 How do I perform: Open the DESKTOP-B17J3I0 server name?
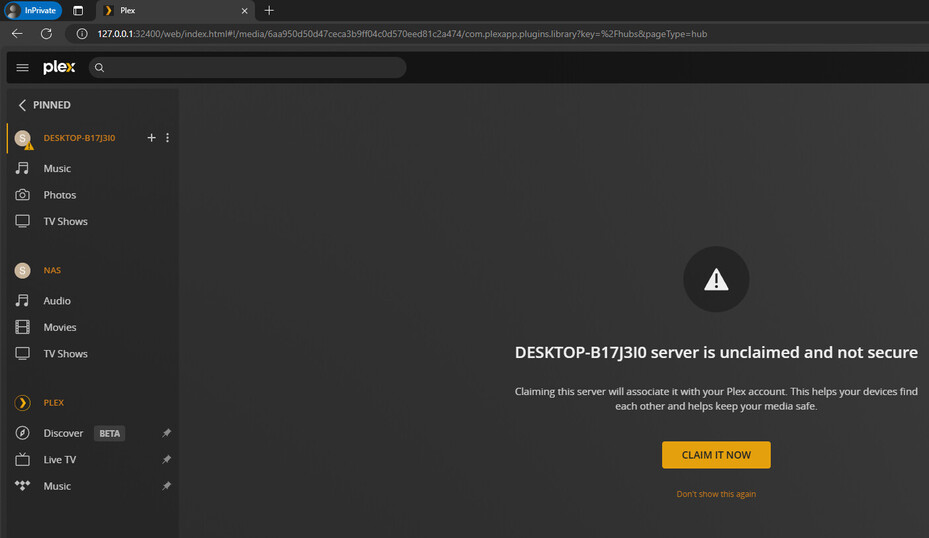click(x=79, y=138)
